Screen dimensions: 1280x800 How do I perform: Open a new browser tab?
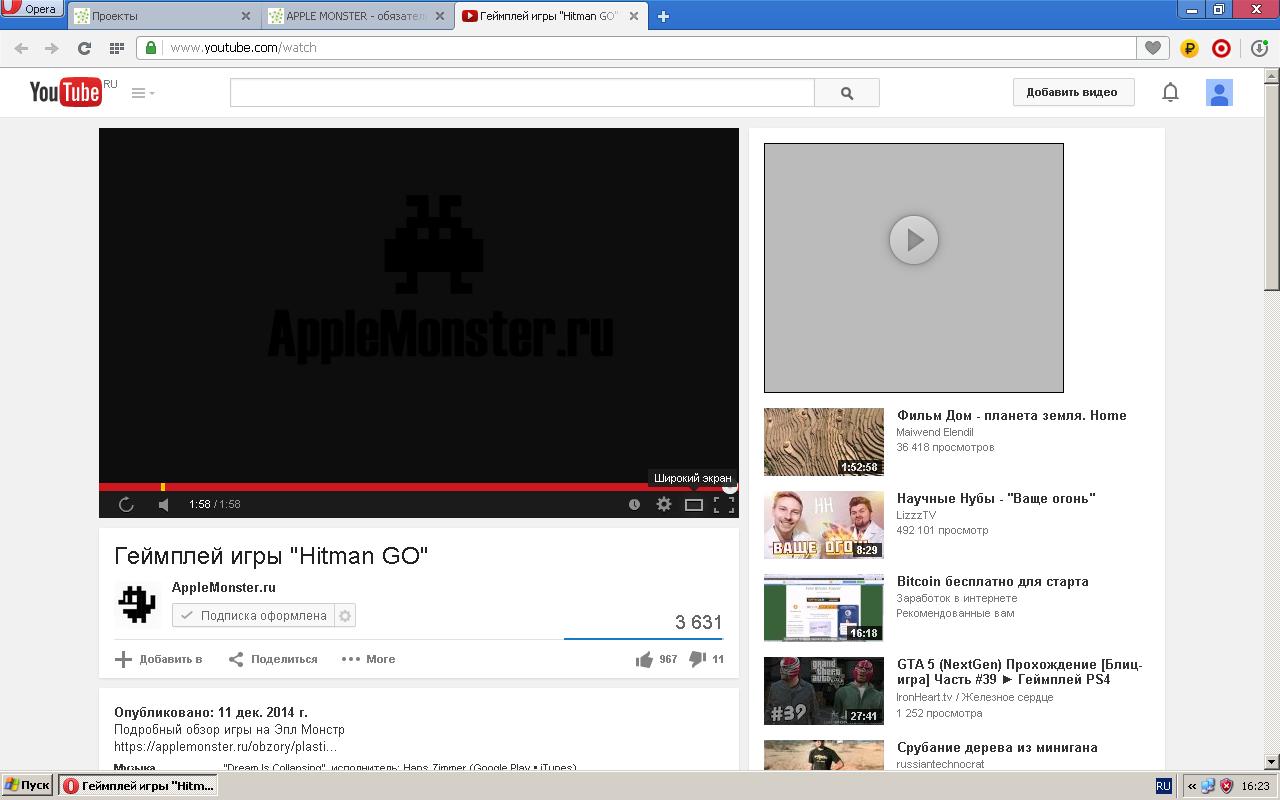tap(663, 16)
